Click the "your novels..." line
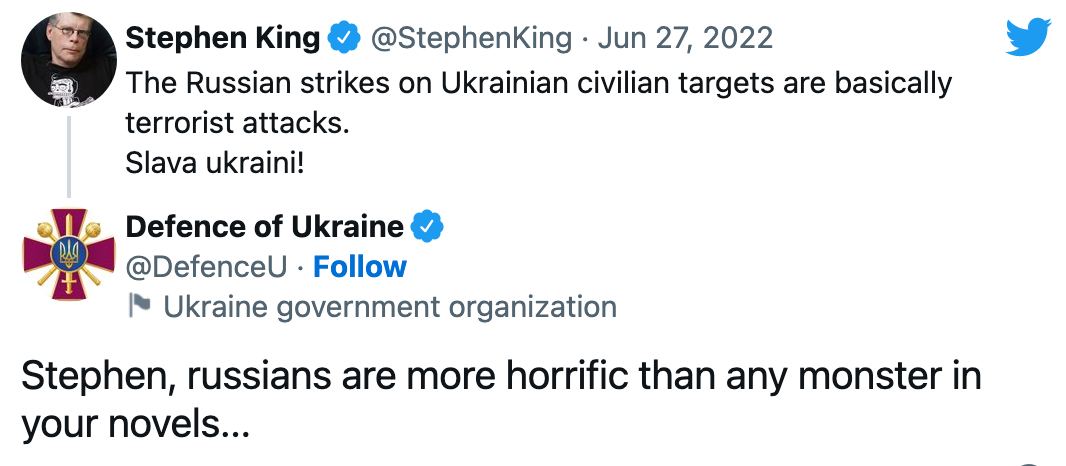The height and width of the screenshot is (466, 1066). (x=134, y=425)
